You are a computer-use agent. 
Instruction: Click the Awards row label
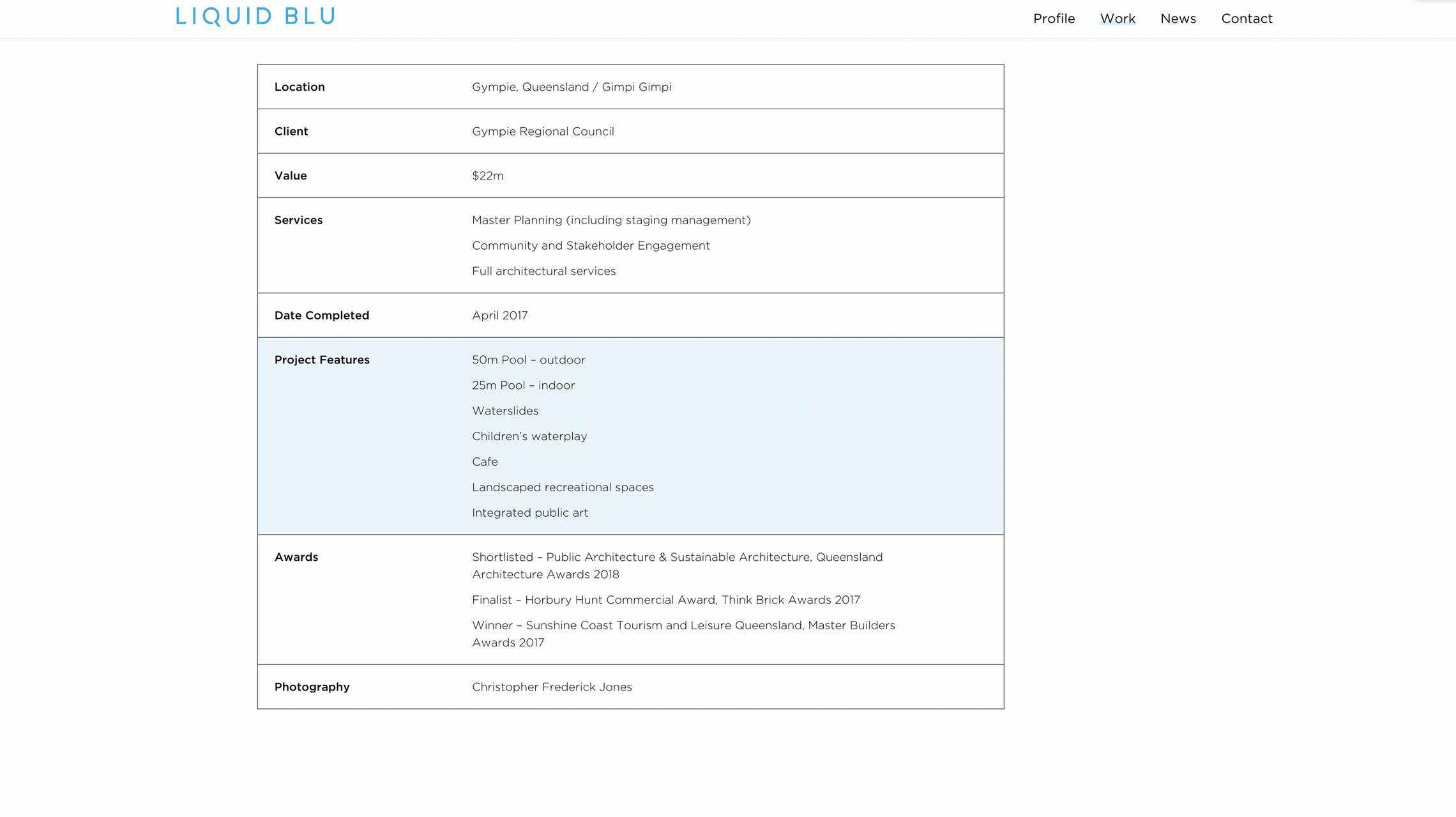pos(296,558)
